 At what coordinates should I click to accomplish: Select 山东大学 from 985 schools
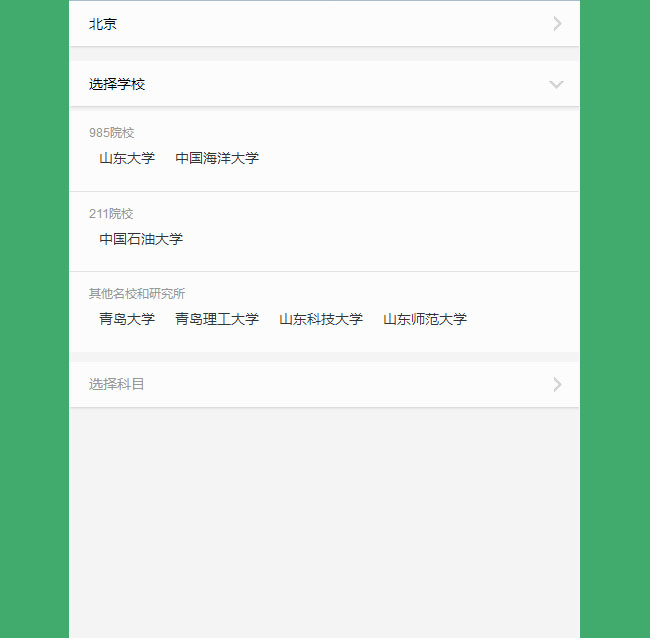click(127, 158)
